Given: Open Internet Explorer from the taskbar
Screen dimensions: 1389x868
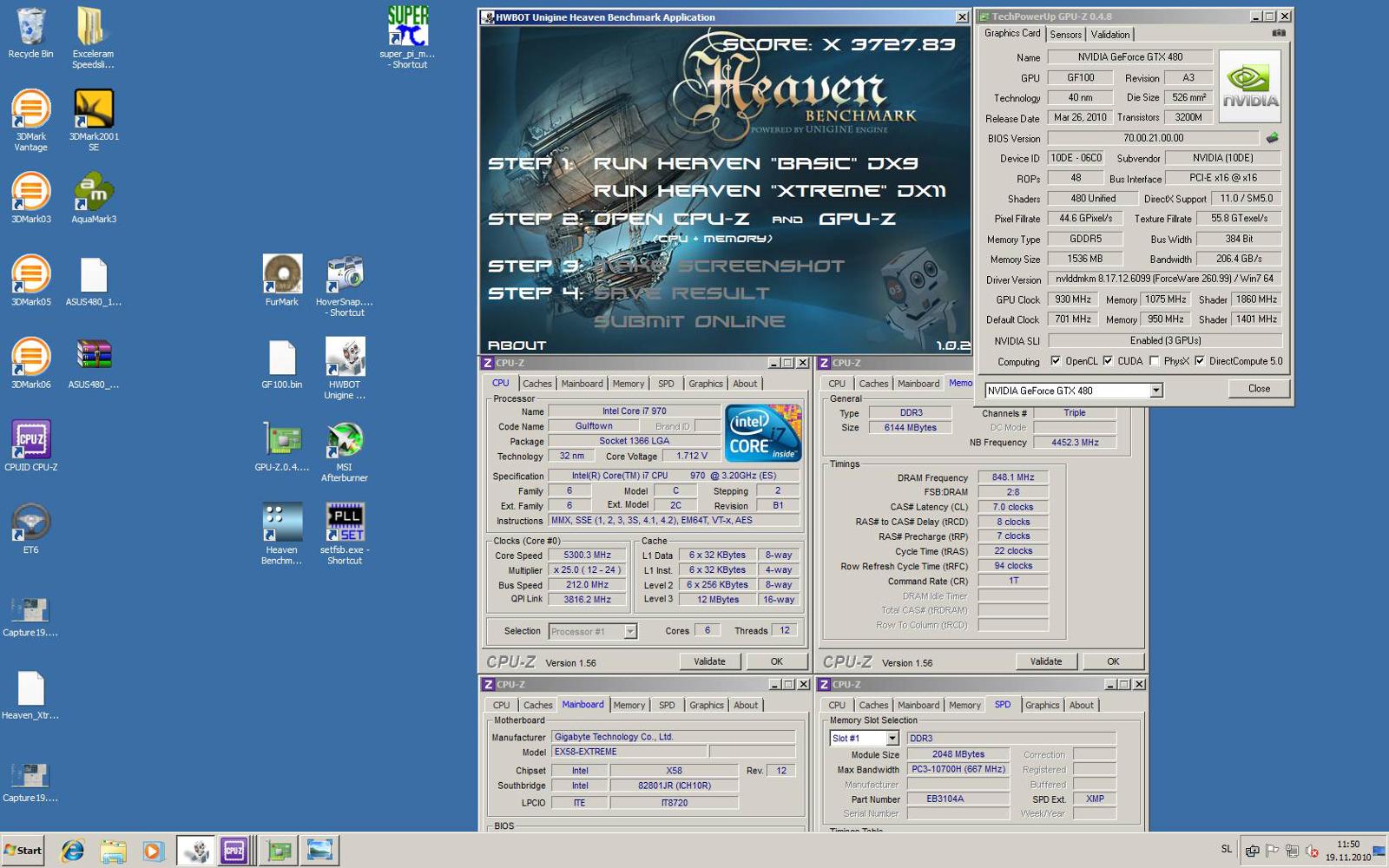Looking at the screenshot, I should (x=72, y=851).
